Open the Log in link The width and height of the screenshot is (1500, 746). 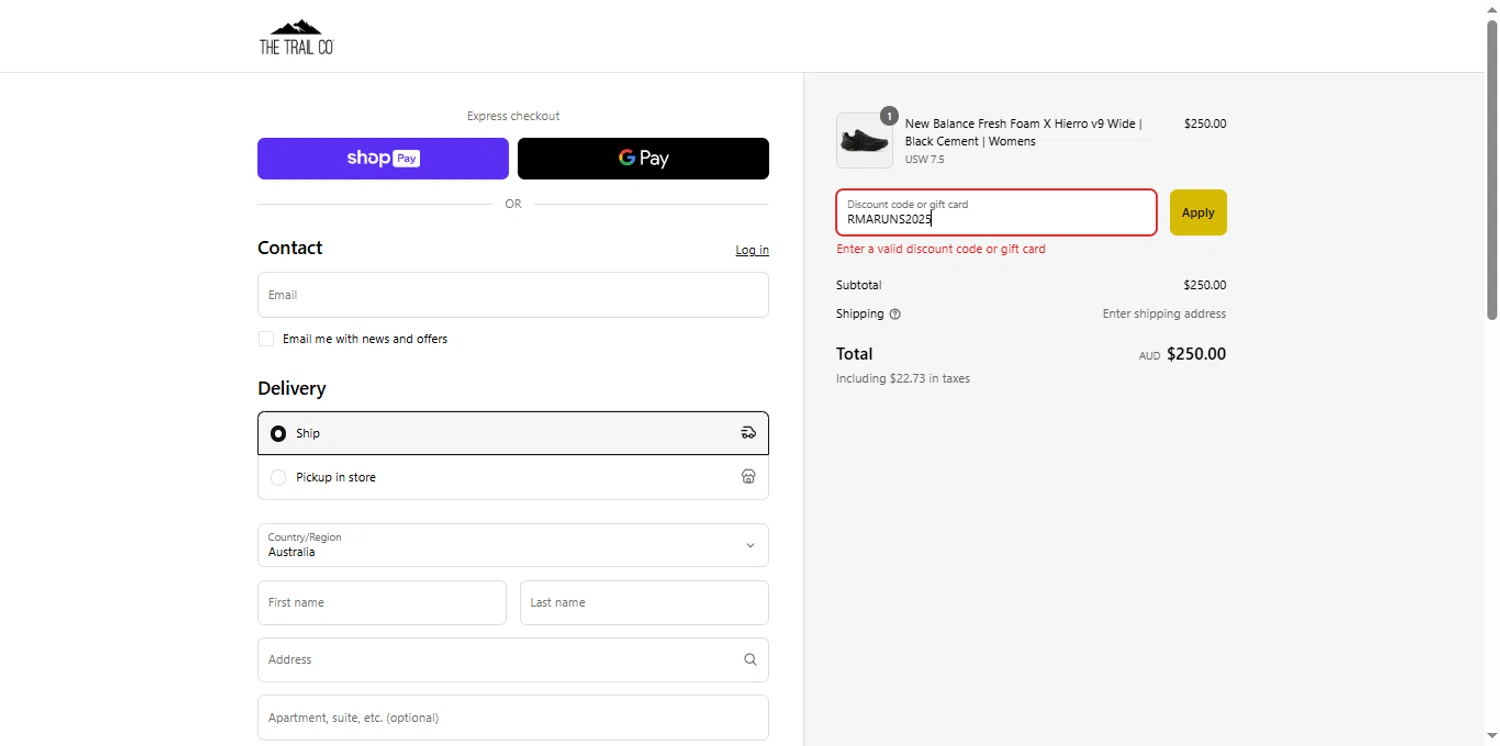pyautogui.click(x=752, y=250)
